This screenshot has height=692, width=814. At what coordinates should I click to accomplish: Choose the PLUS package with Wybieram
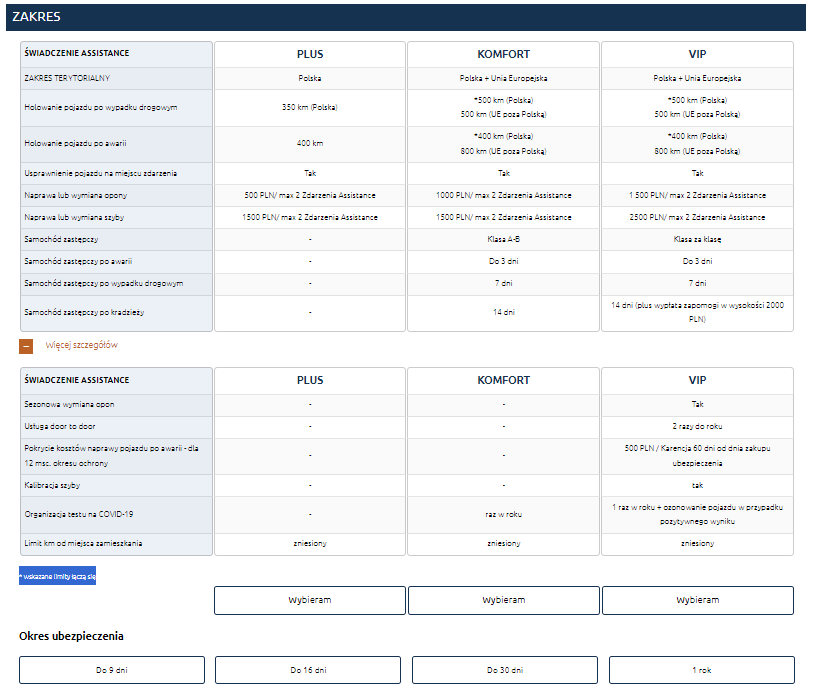click(309, 600)
